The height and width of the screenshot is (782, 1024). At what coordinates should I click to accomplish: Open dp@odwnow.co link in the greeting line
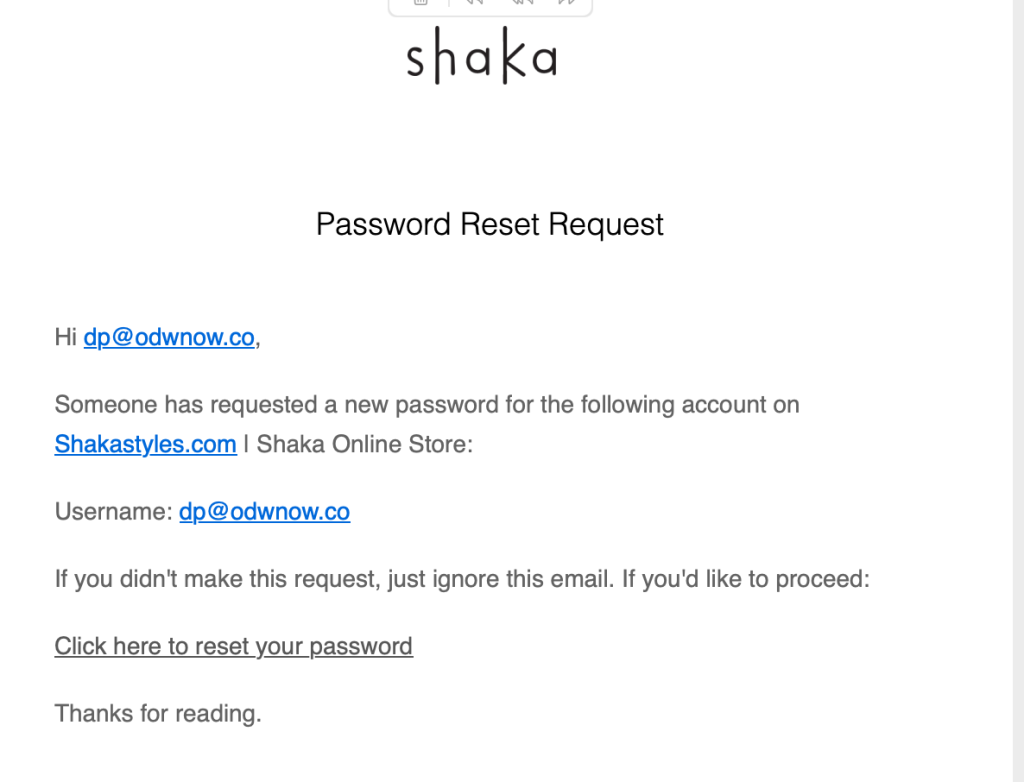click(169, 338)
